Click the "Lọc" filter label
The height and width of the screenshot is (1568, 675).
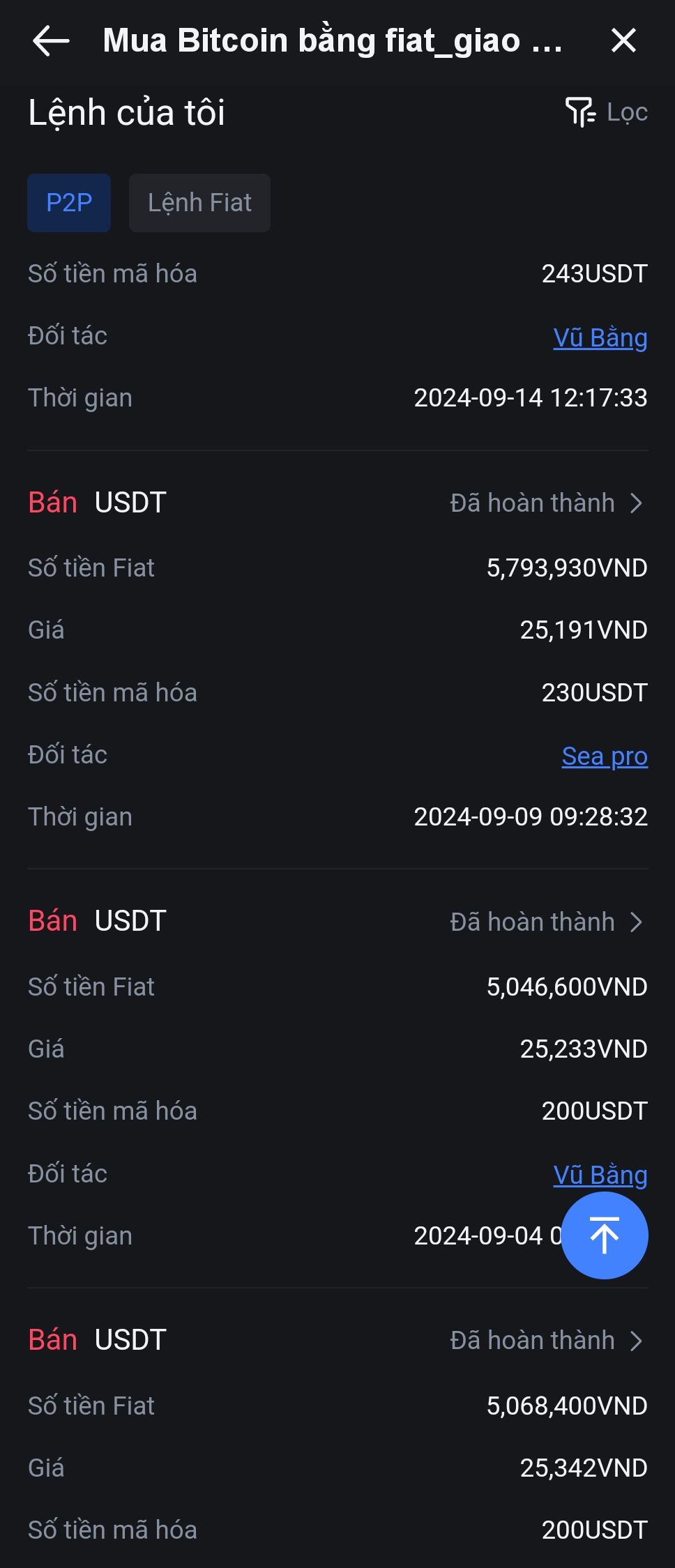627,112
